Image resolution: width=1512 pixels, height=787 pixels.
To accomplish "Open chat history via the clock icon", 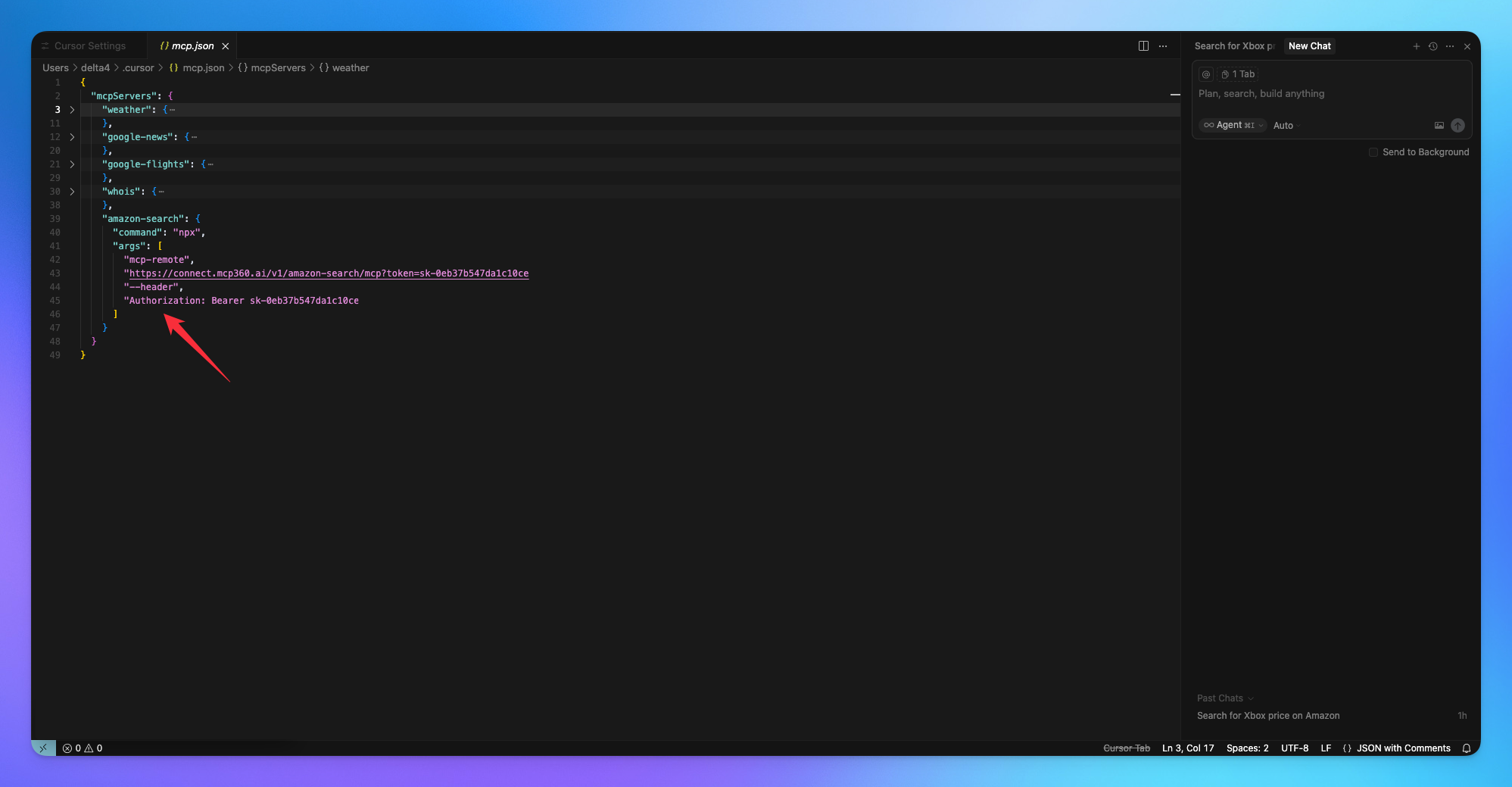I will [1433, 45].
